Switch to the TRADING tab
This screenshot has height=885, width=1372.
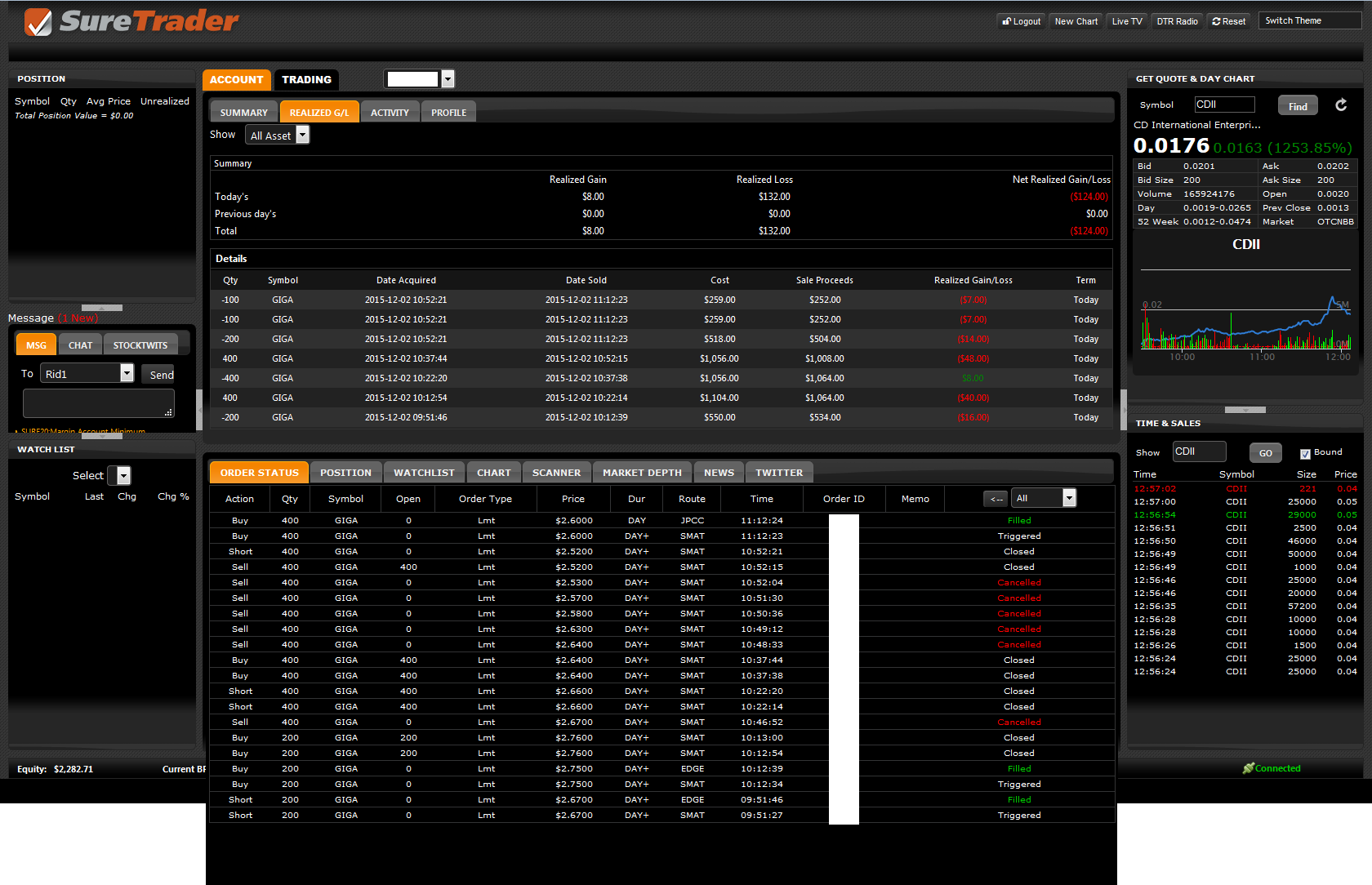(306, 79)
